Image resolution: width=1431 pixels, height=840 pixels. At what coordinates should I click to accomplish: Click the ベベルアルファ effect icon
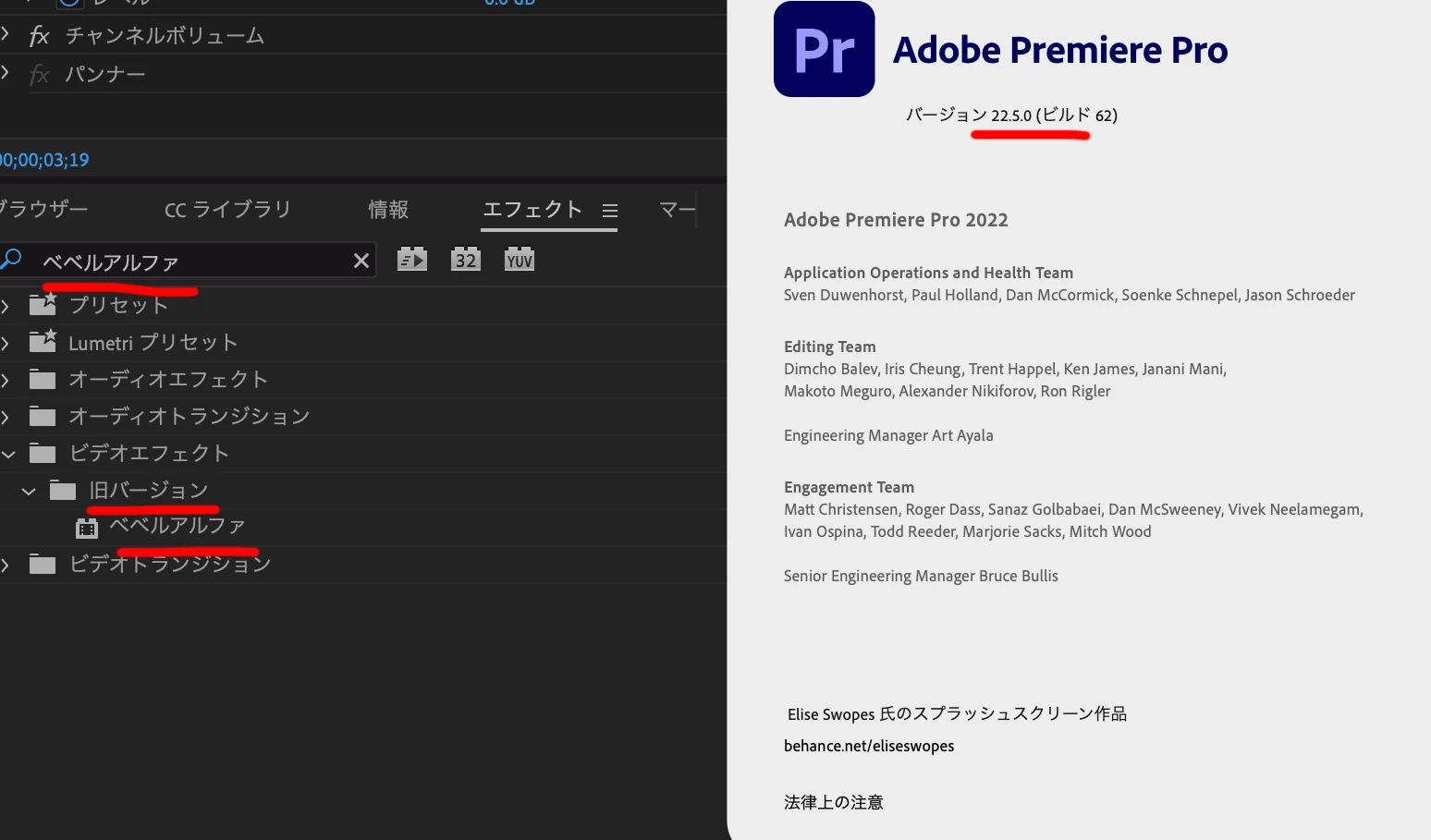tap(87, 528)
